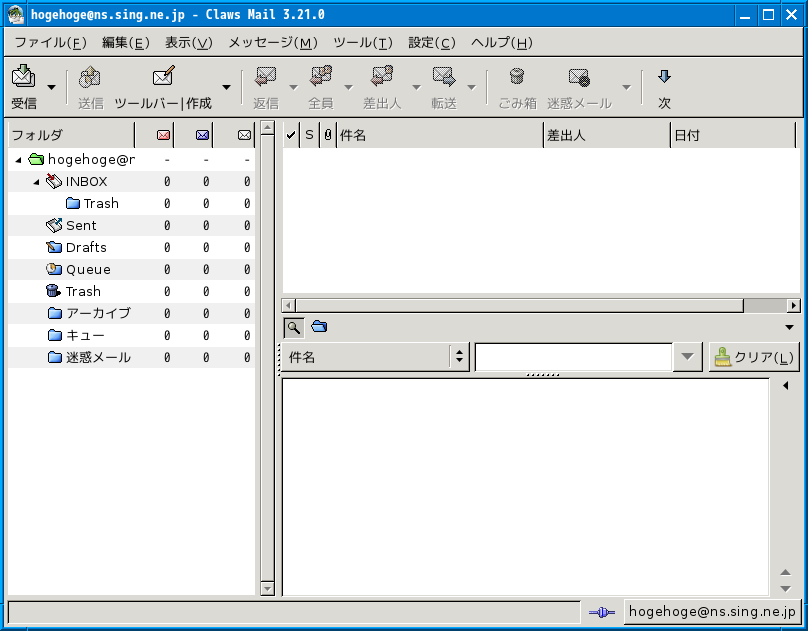Click the クリア(L) clear button
Screen dimensions: 808x631
coord(754,357)
